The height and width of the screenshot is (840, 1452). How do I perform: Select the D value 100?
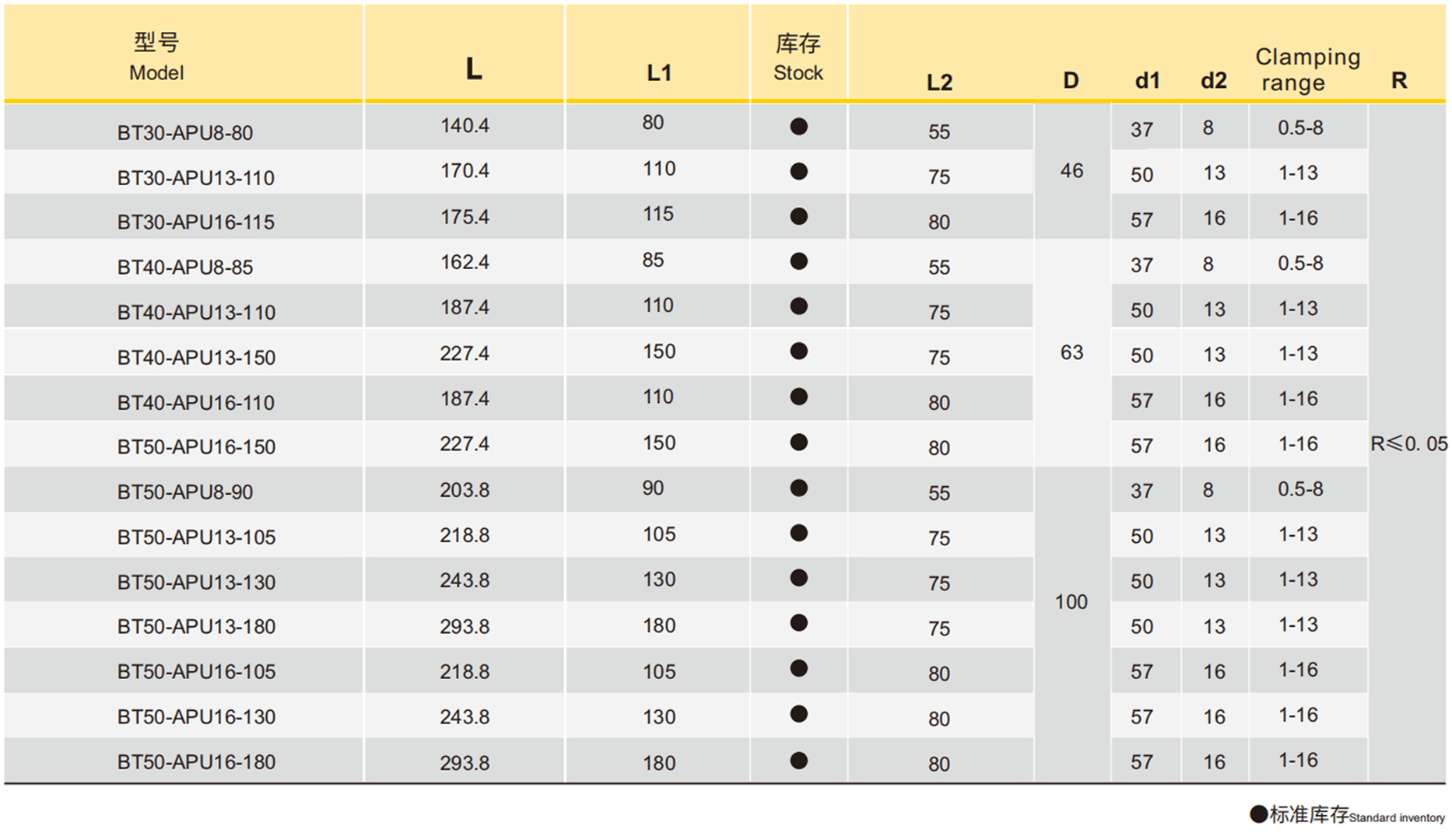point(1071,602)
